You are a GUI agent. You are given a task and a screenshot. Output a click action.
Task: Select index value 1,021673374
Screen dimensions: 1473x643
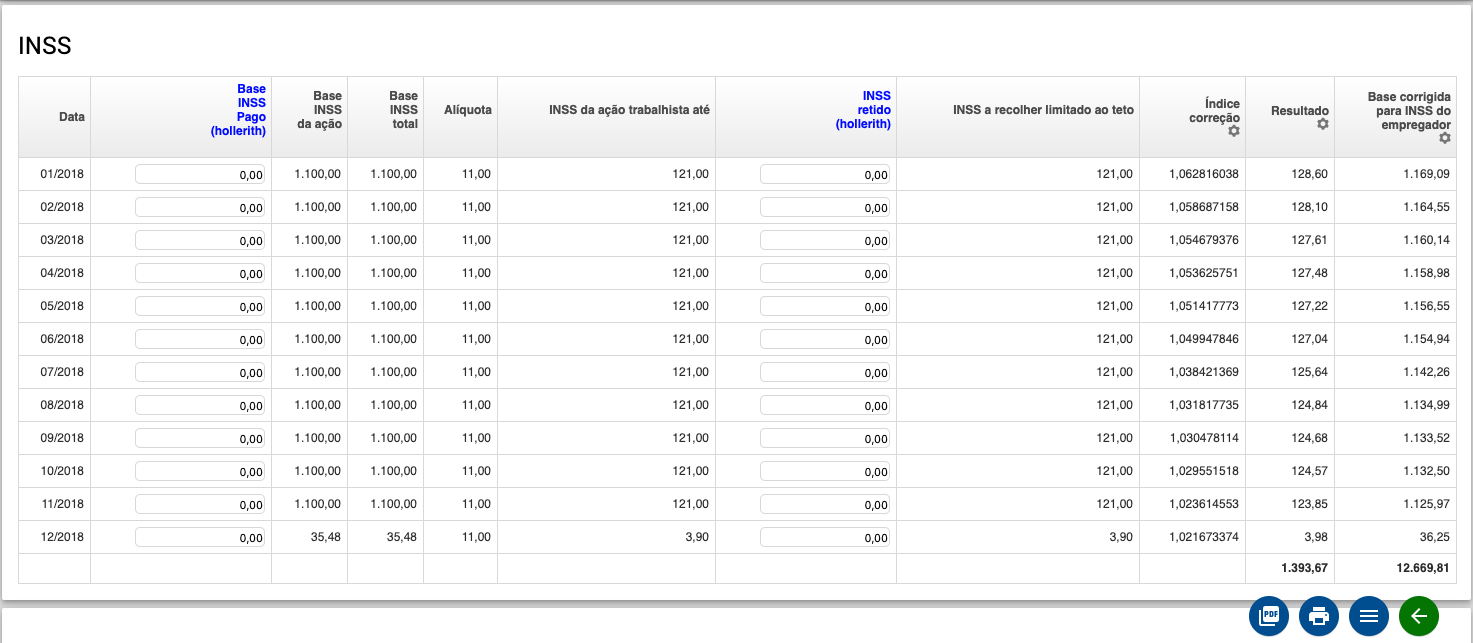point(1204,537)
